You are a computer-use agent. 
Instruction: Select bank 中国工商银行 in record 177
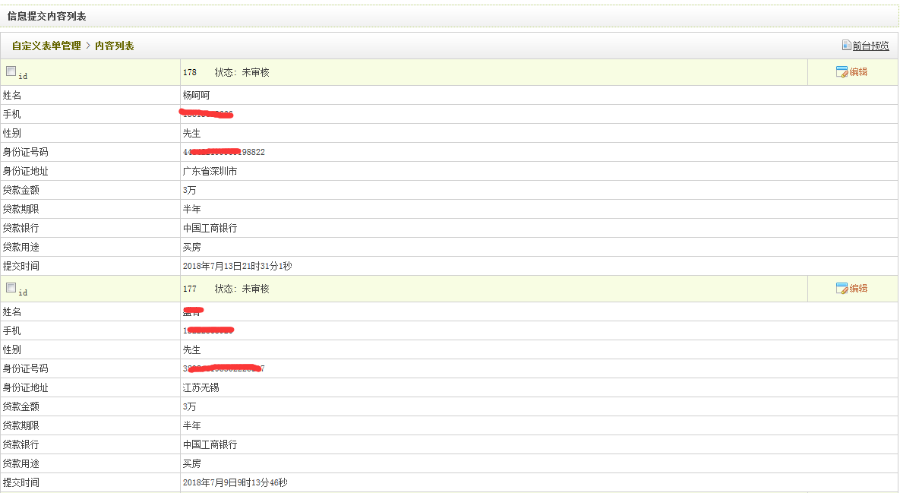coord(210,444)
